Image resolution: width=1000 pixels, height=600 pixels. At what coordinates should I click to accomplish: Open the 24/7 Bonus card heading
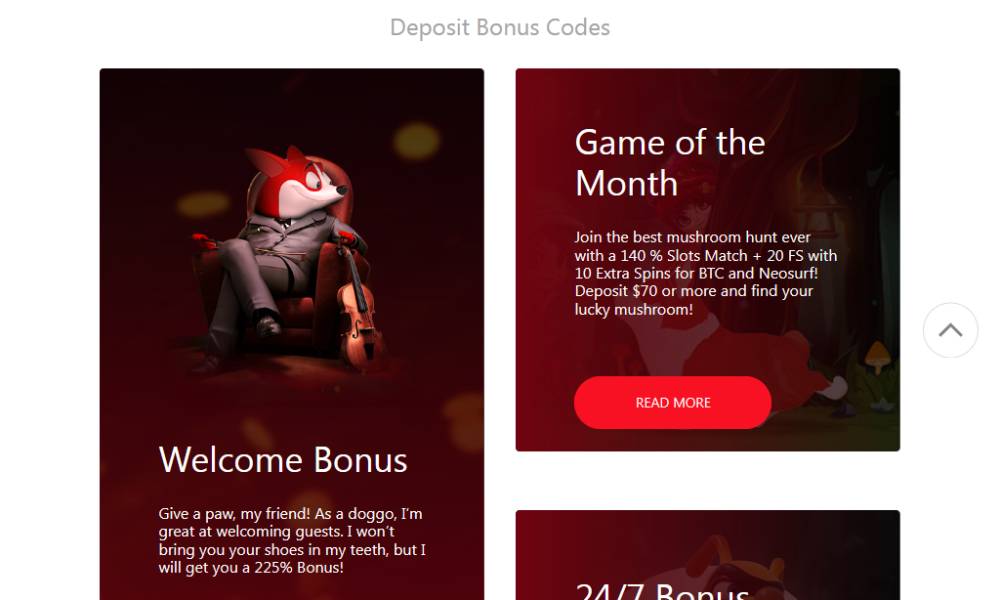click(x=662, y=590)
